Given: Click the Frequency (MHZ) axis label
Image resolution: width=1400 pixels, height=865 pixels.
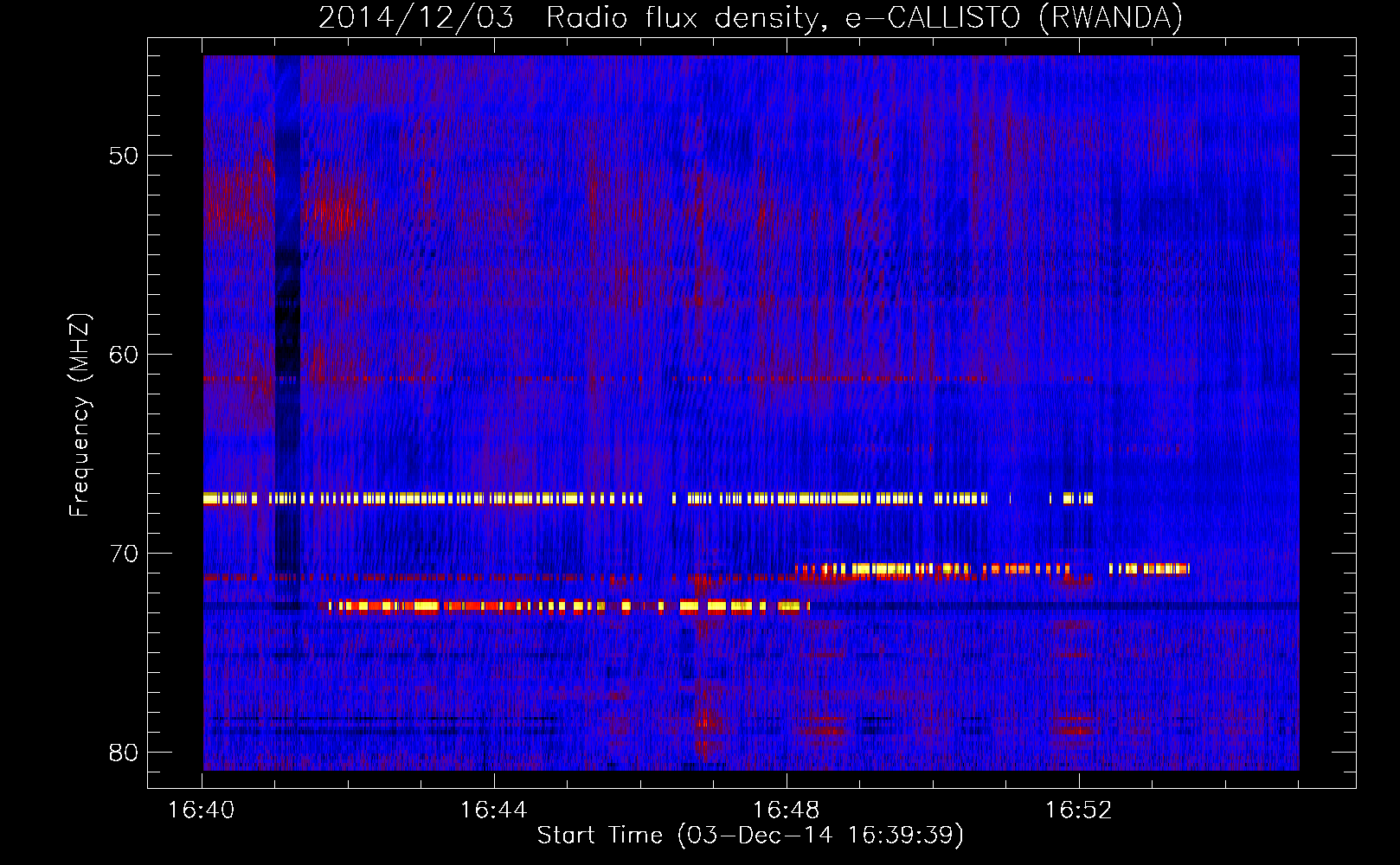Looking at the screenshot, I should coord(79,414).
